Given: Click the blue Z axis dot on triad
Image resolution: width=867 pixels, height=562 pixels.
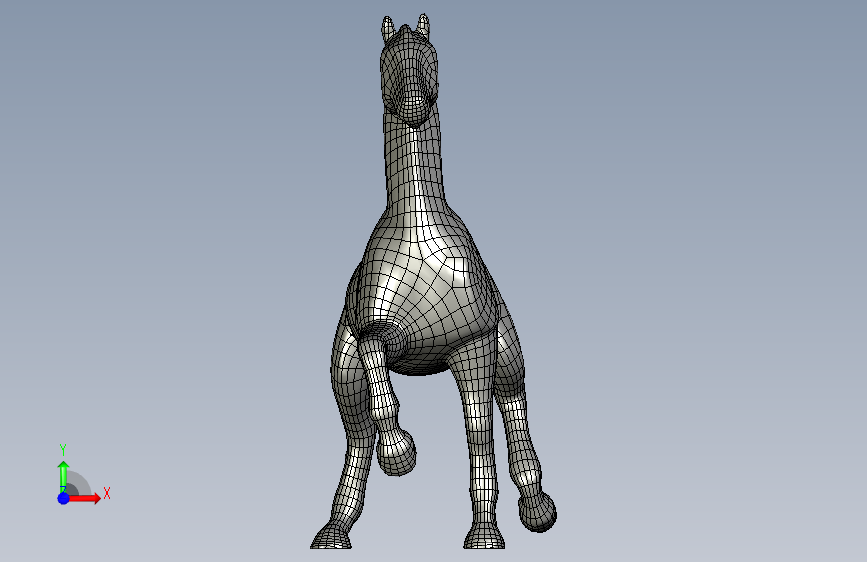Looking at the screenshot, I should [63, 498].
